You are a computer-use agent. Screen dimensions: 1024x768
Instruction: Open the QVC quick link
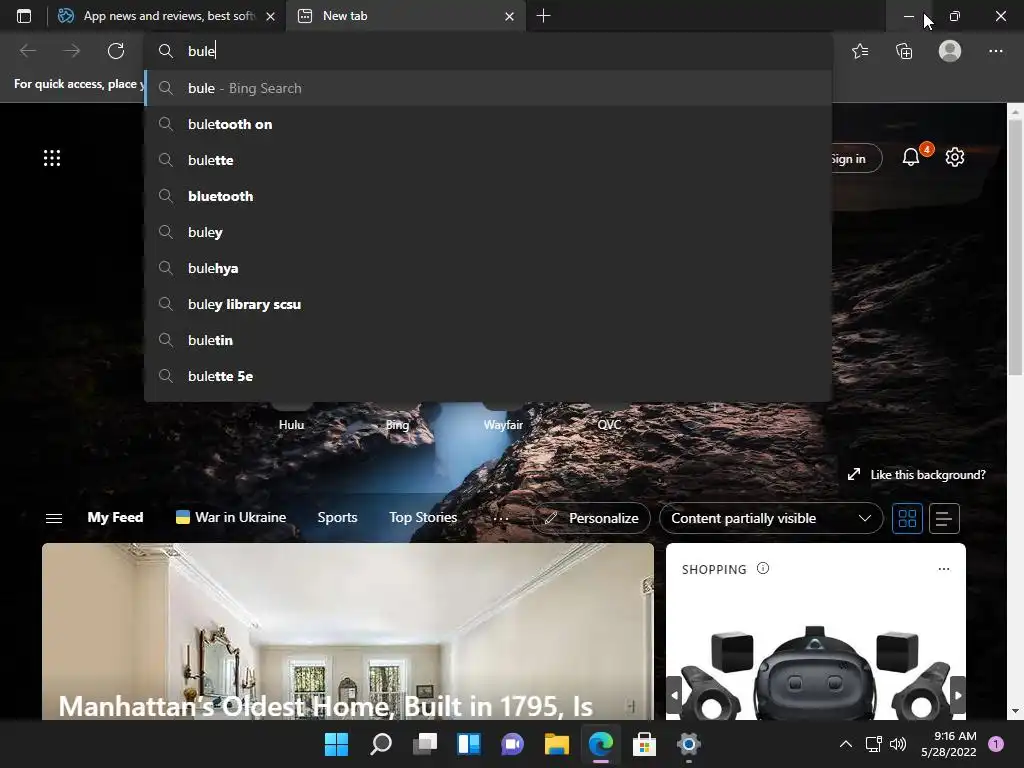[x=609, y=424]
